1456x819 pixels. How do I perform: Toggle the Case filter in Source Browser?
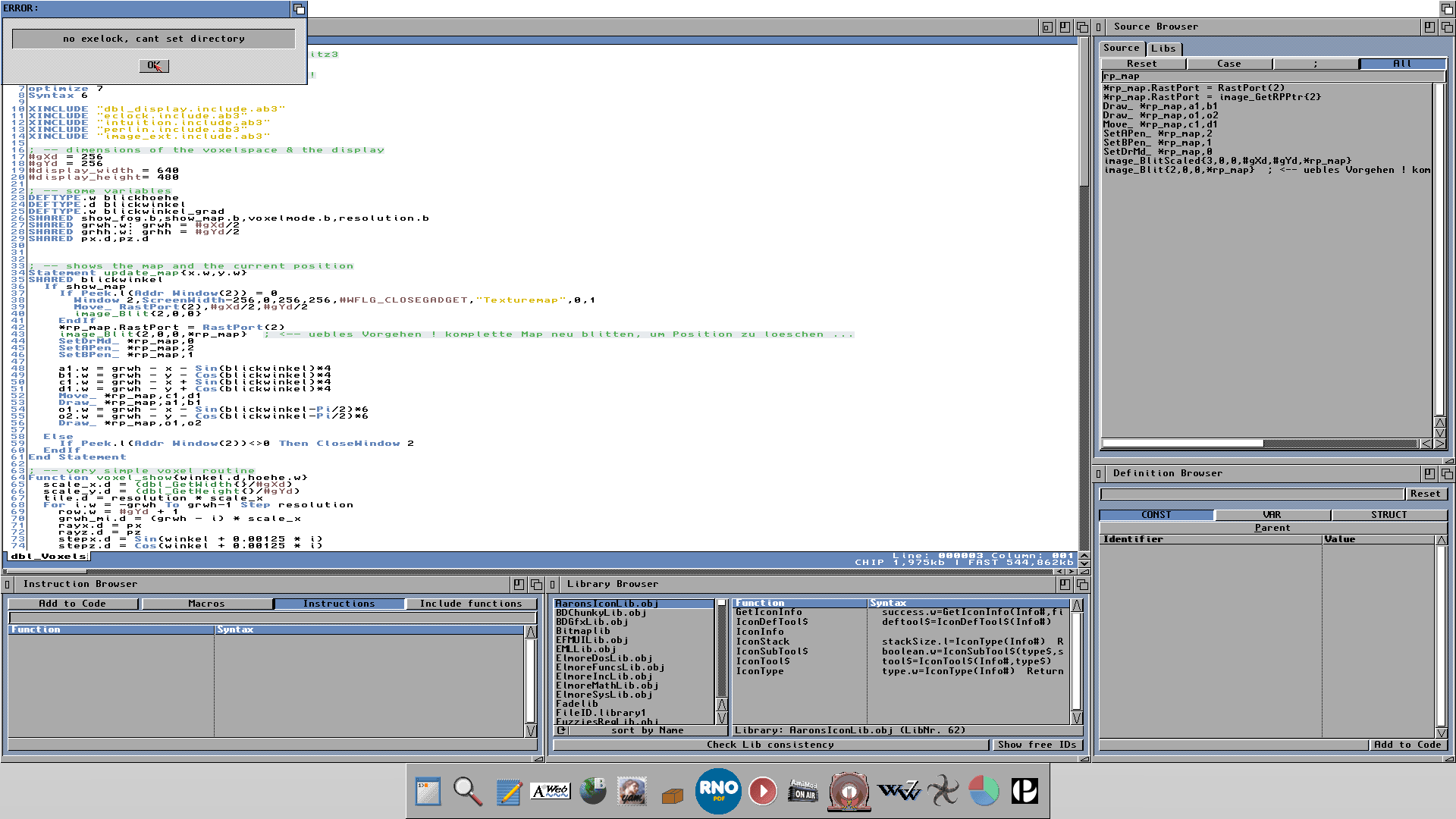(x=1228, y=64)
